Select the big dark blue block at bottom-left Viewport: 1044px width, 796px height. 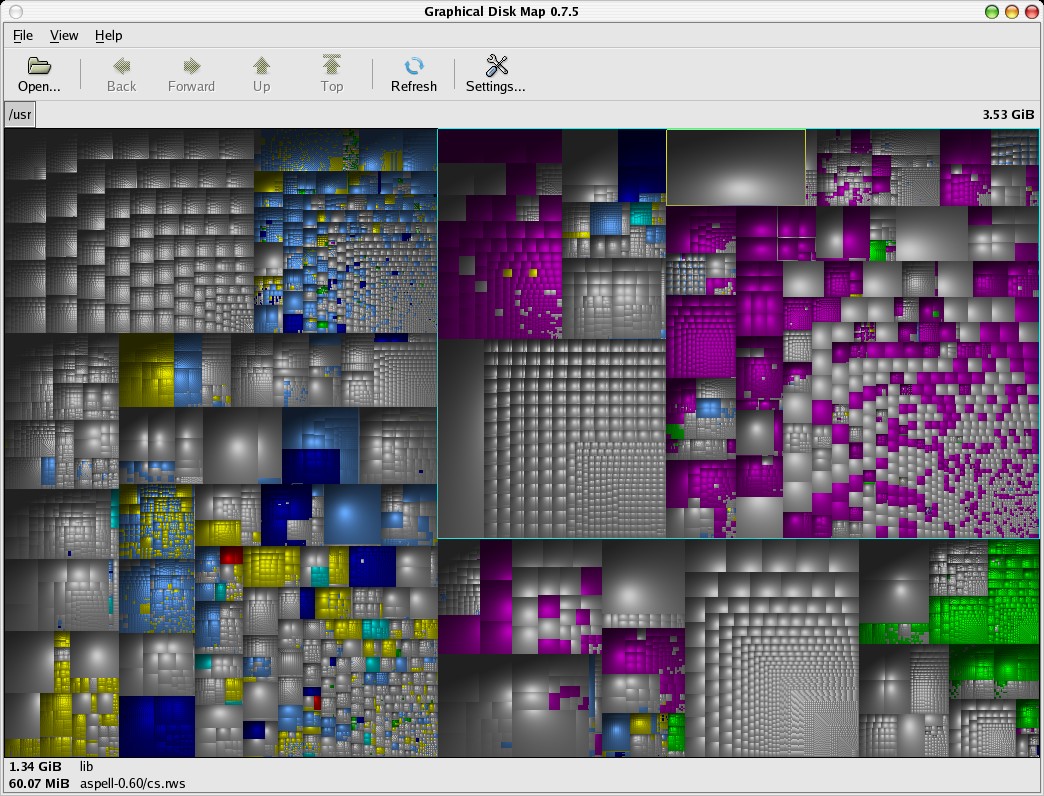156,725
